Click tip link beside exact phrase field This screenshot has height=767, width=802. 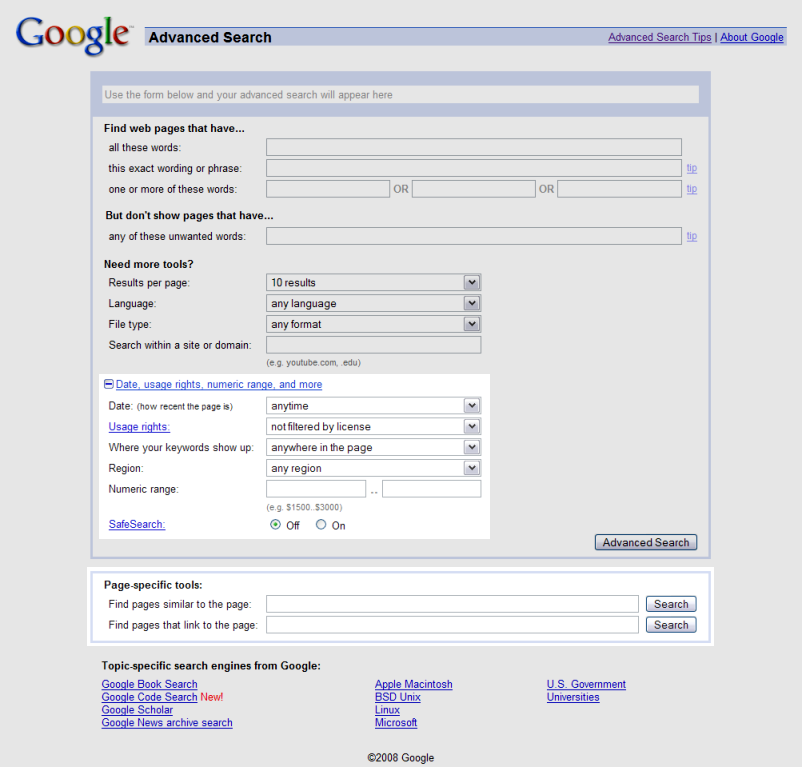coord(692,168)
